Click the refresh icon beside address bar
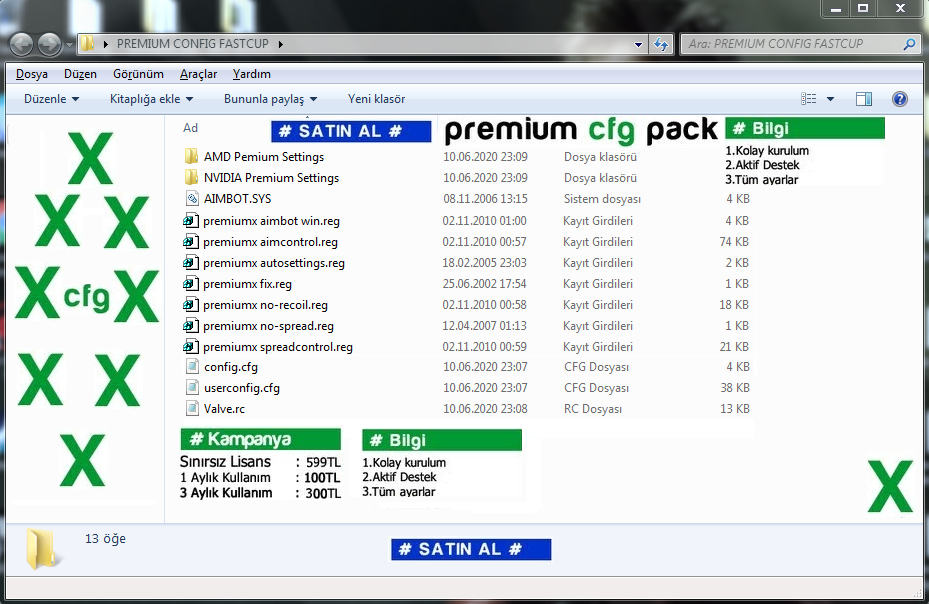This screenshot has height=604, width=929. (x=661, y=44)
